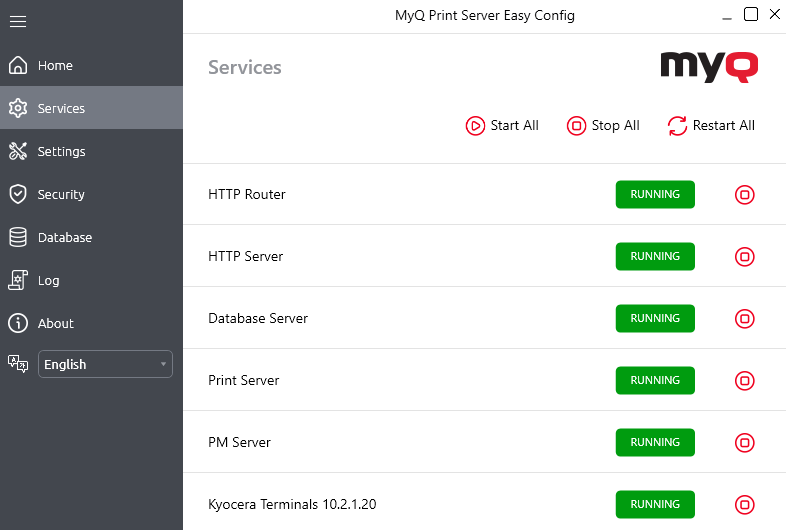Click the language icon beside English
The image size is (786, 530).
pyautogui.click(x=18, y=364)
